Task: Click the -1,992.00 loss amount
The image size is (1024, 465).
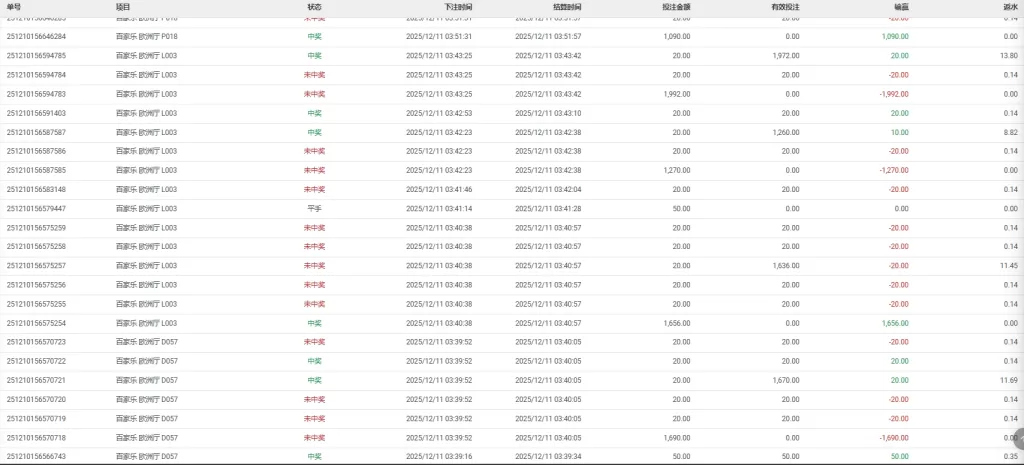Action: 893,93
